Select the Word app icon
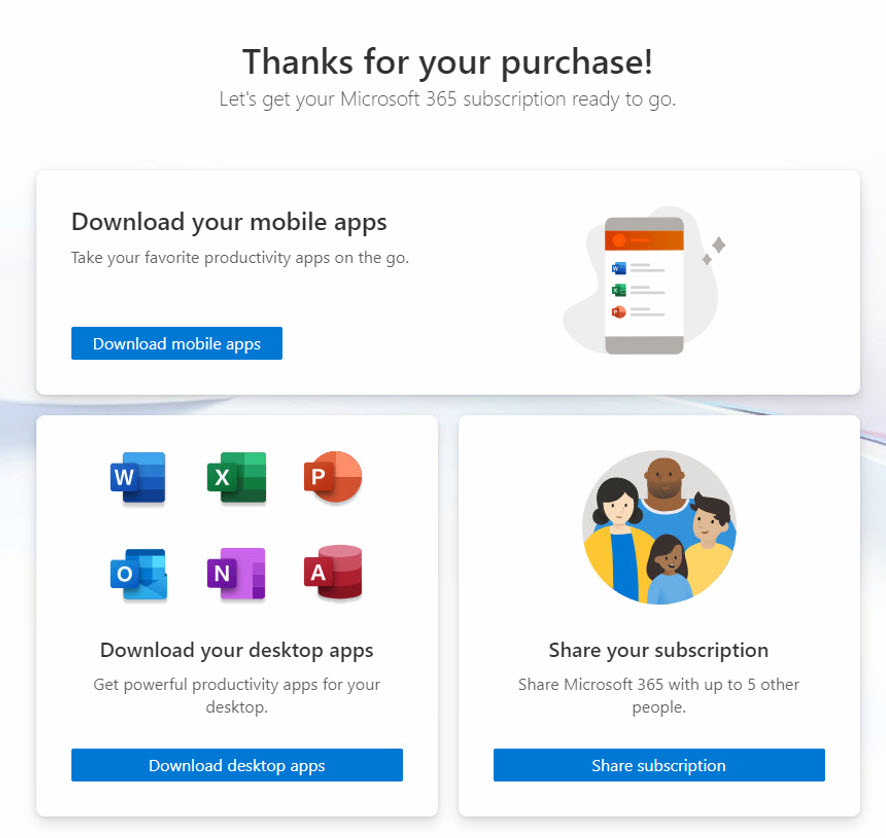Viewport: 886px width, 838px height. tap(137, 478)
